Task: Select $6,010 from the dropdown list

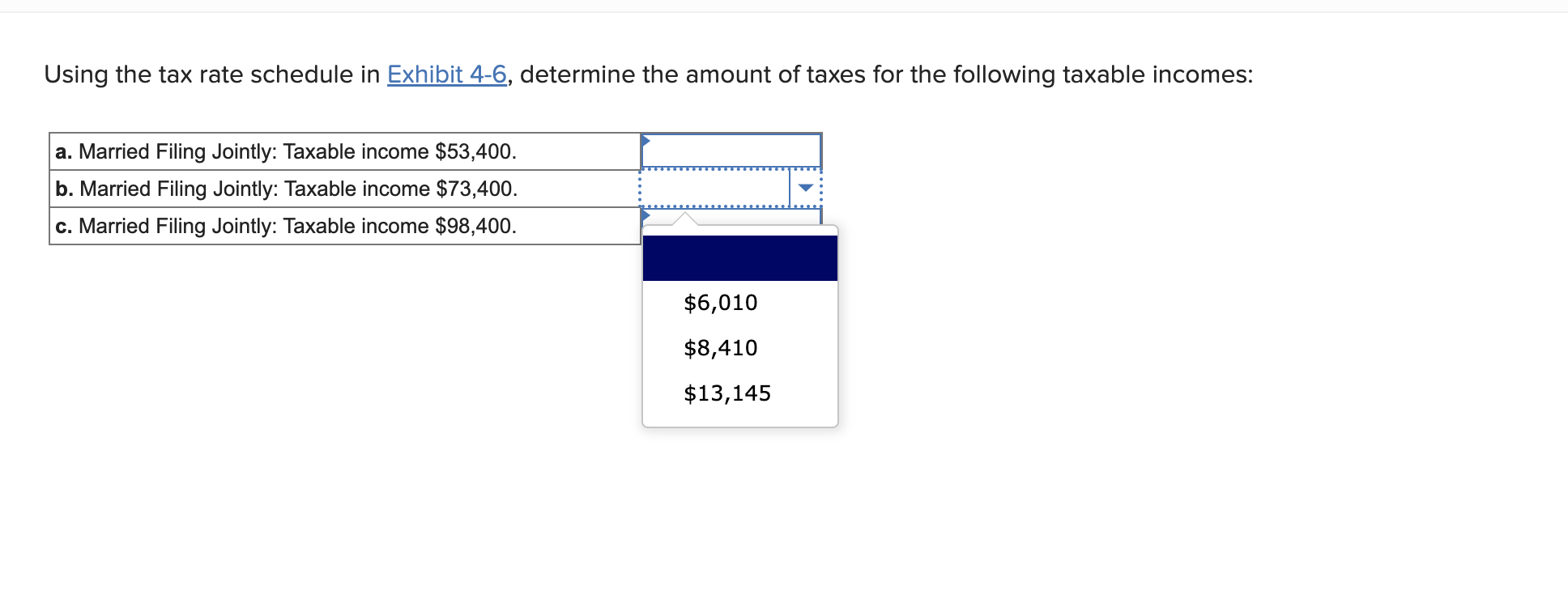Action: click(x=720, y=302)
